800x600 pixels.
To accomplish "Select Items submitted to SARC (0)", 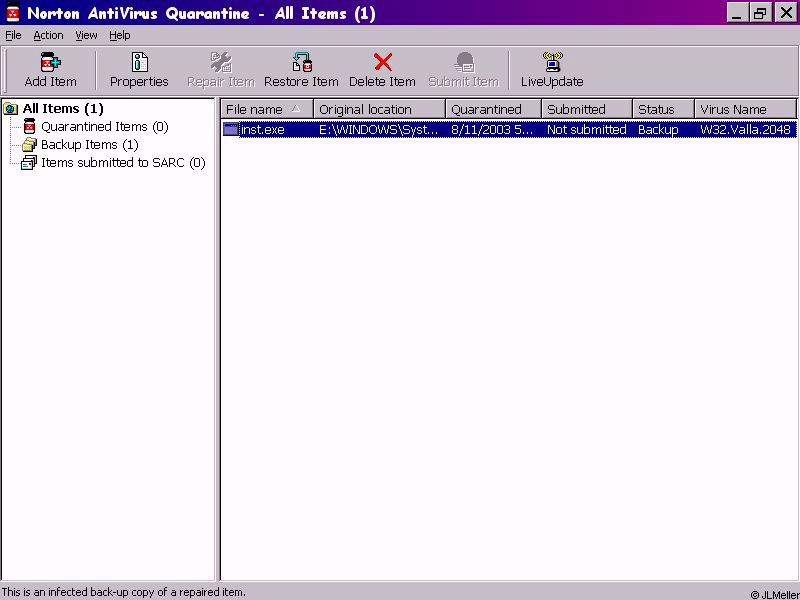I will pos(122,163).
